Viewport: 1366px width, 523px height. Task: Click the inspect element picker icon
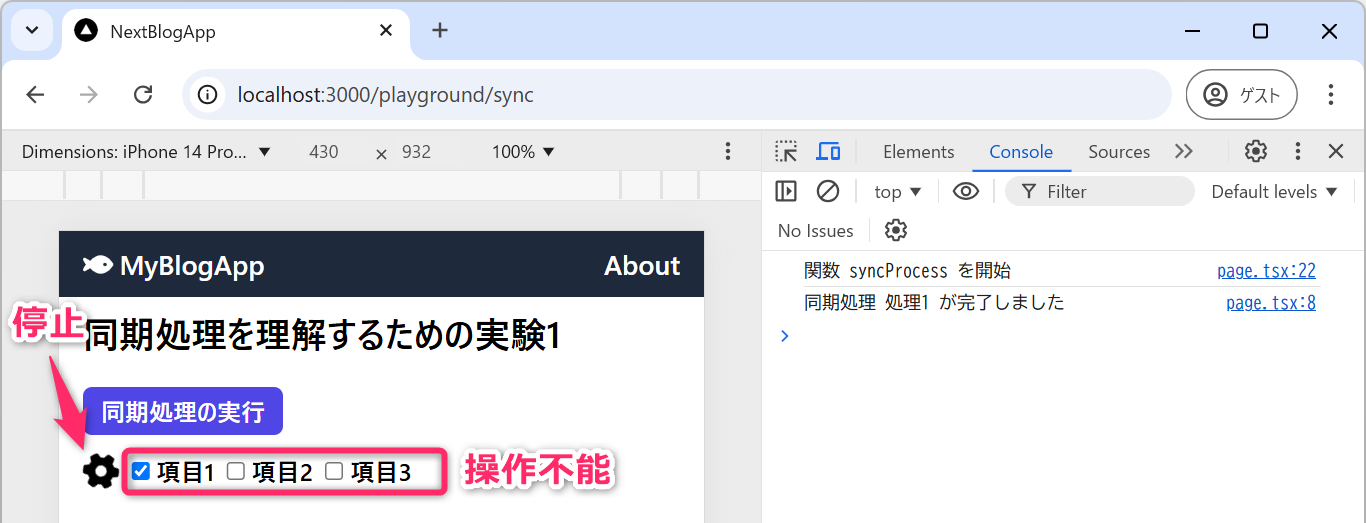787,152
